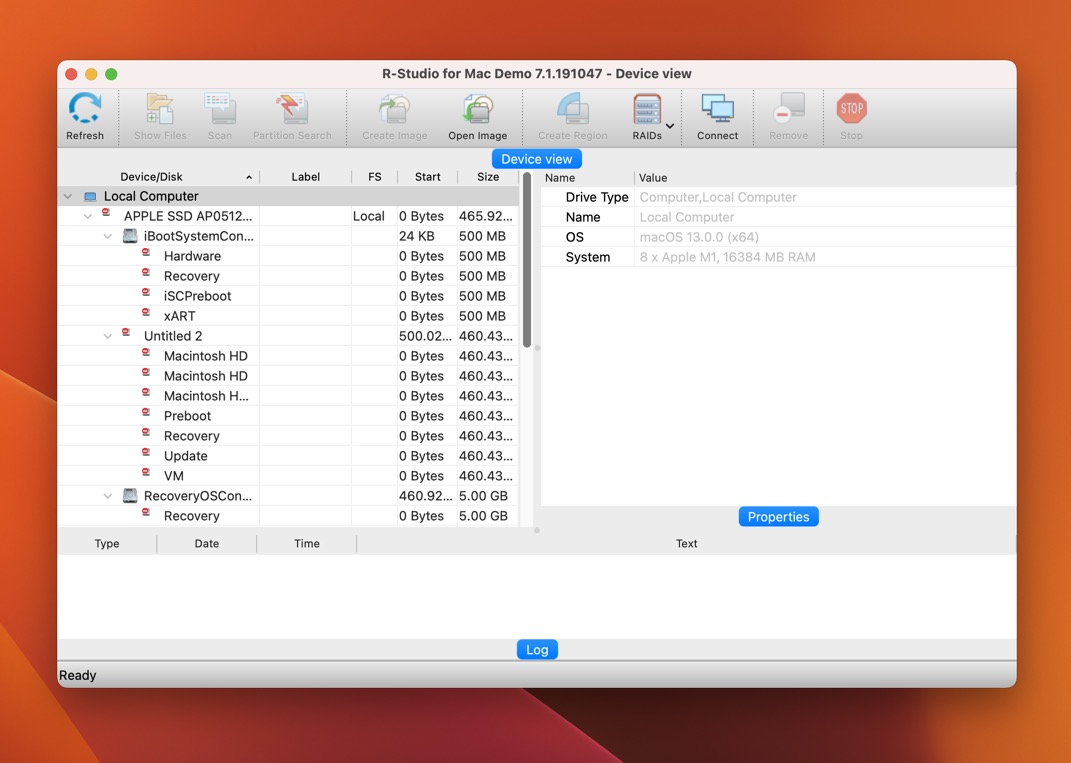
Task: Start a Scan from the toolbar
Action: (x=220, y=110)
